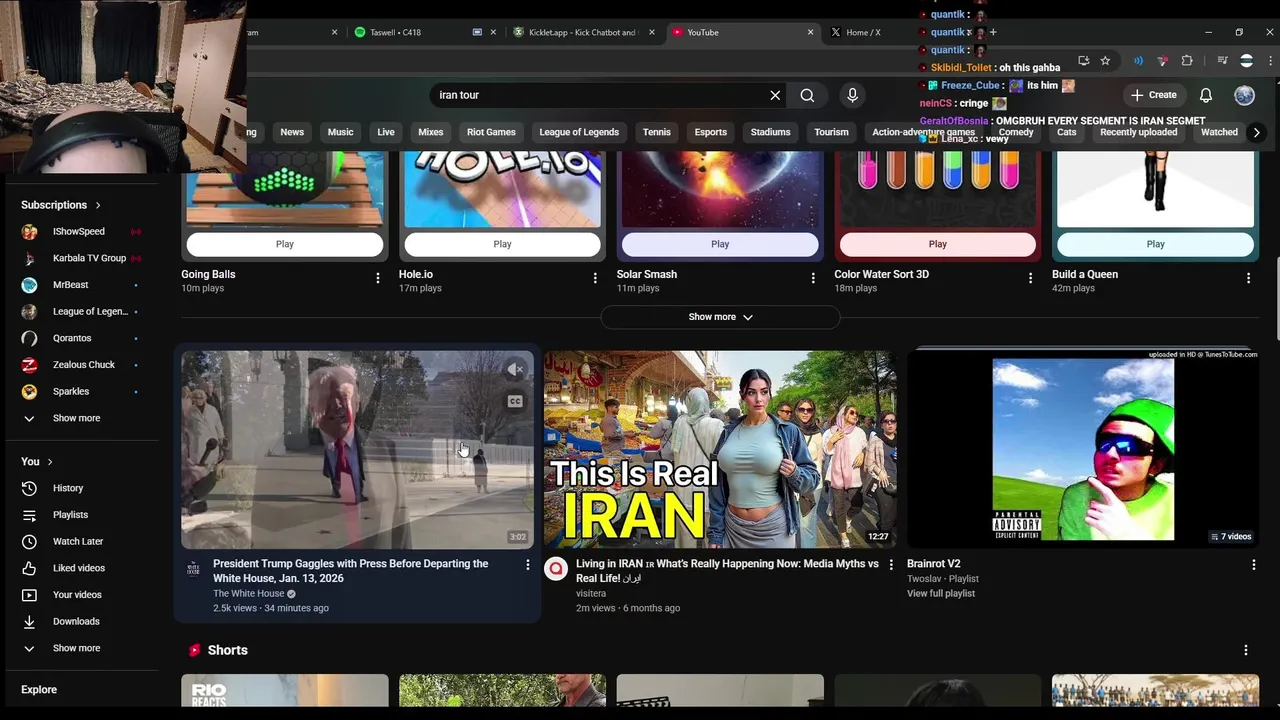
Task: Select the Tennis topic chip
Action: click(656, 132)
